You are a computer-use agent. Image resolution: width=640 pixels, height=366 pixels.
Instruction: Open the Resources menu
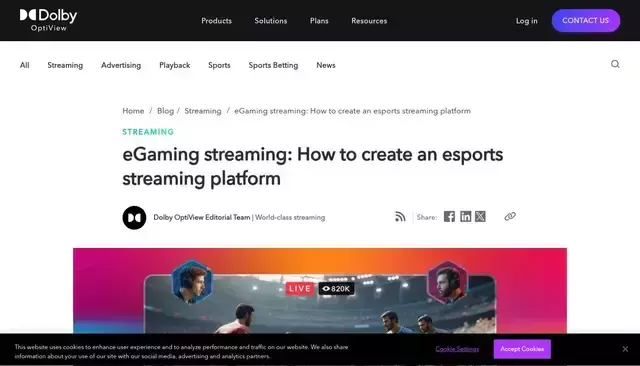369,21
